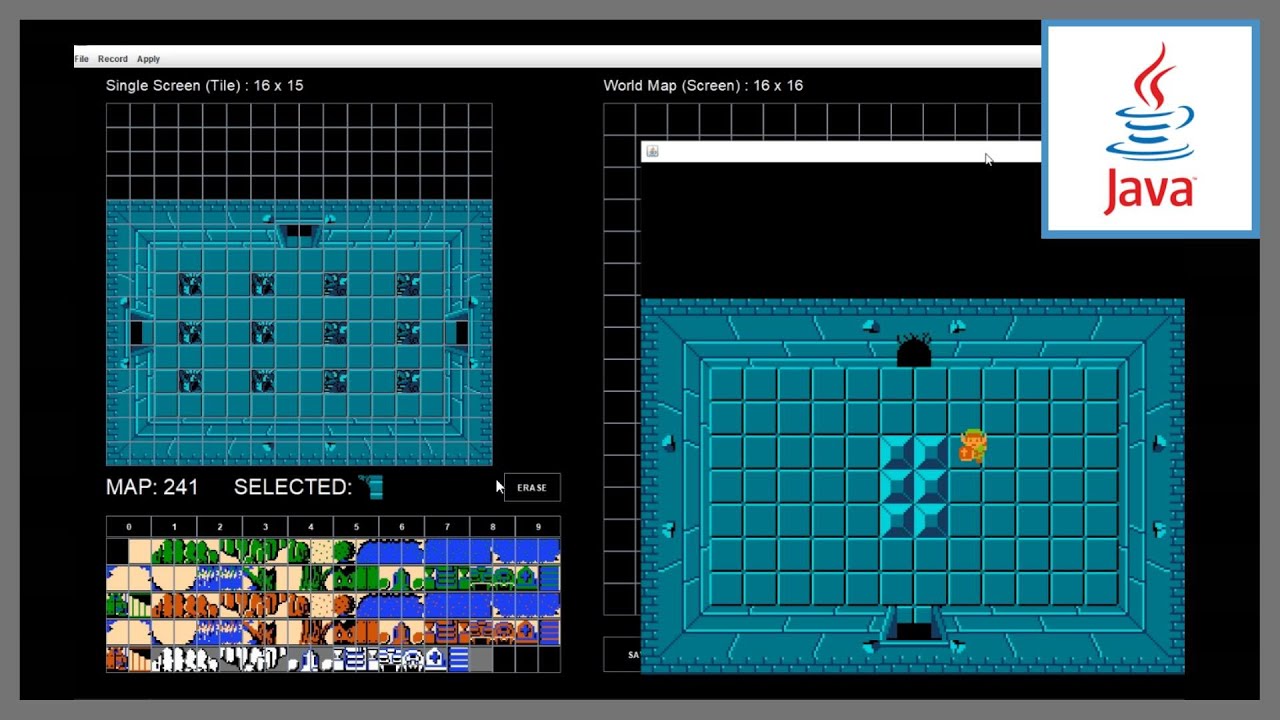Viewport: 1280px width, 720px height.
Task: Click palette column header 5
Action: coord(356,527)
